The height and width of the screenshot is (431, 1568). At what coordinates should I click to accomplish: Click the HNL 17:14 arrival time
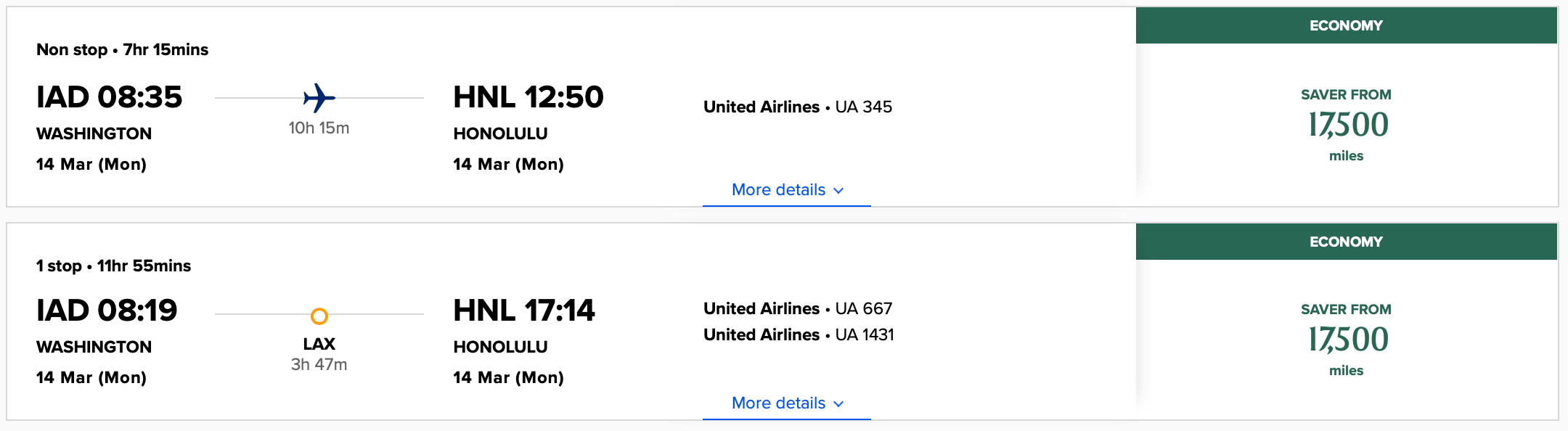pos(523,311)
